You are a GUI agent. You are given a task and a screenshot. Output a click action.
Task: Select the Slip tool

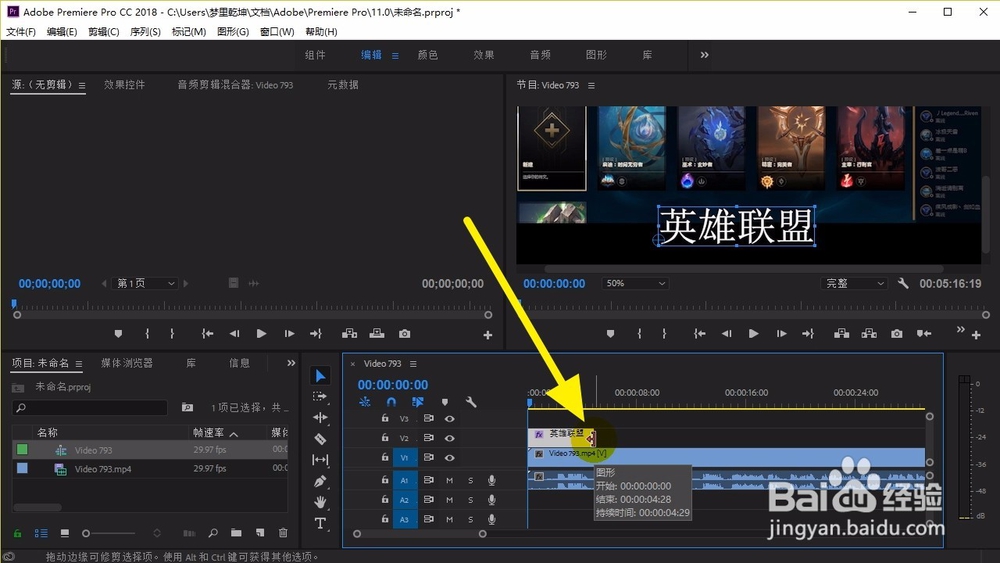pyautogui.click(x=320, y=460)
